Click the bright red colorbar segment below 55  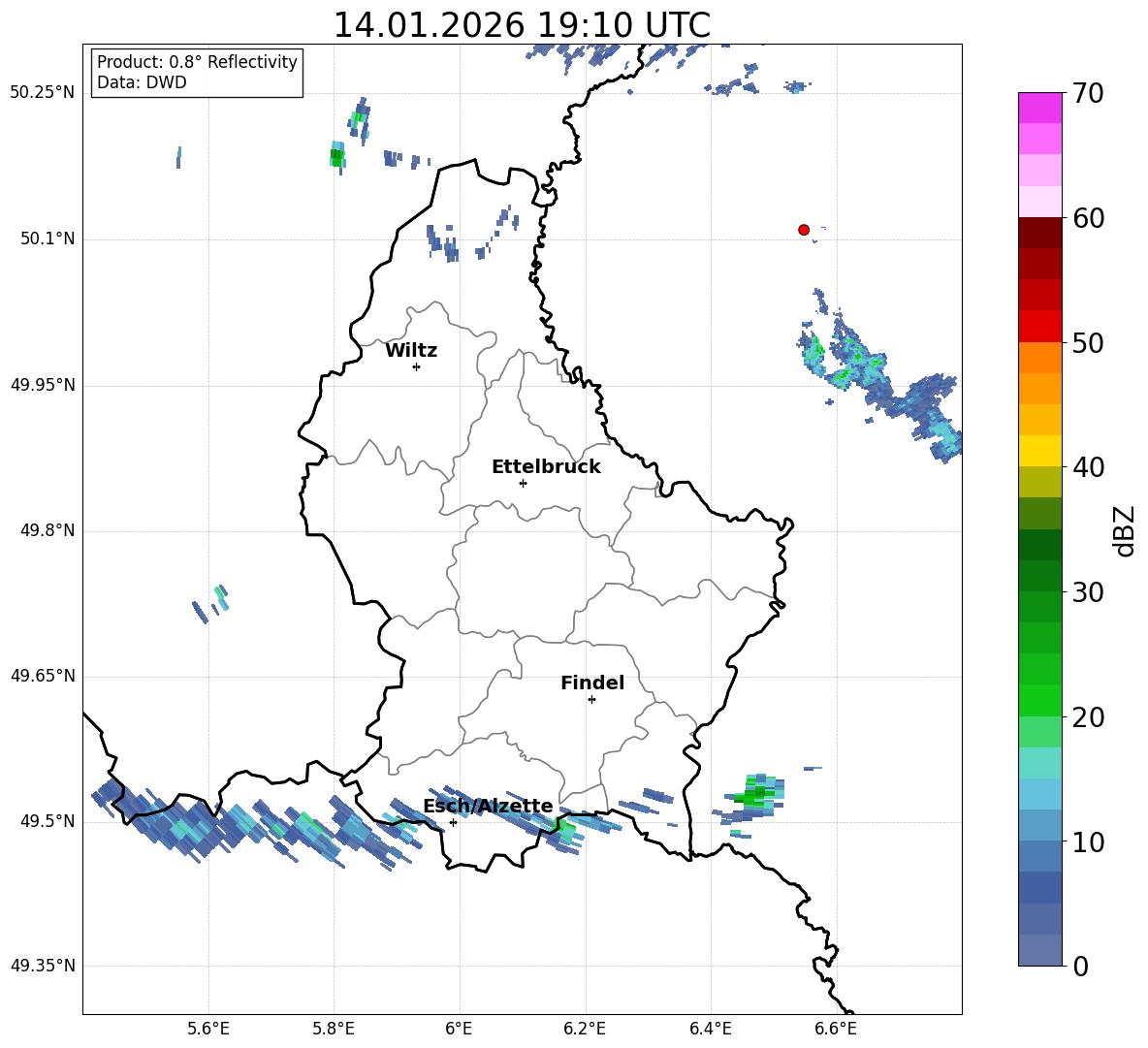(1040, 327)
